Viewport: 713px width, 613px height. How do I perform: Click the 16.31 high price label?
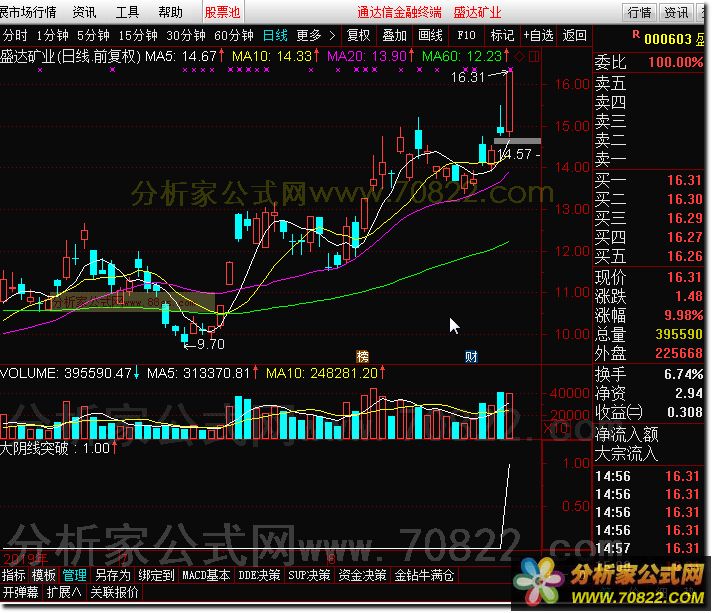point(467,77)
